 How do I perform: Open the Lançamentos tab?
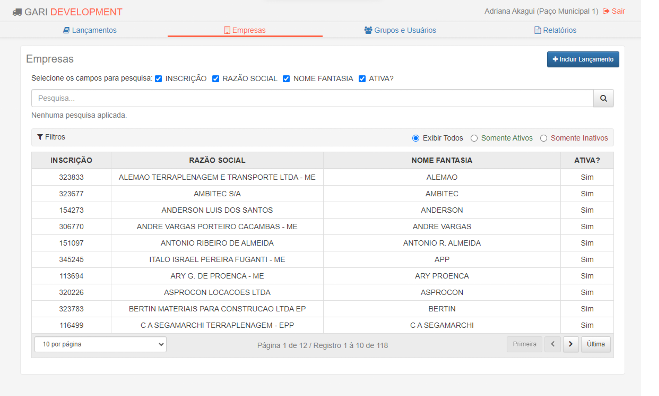coord(90,30)
